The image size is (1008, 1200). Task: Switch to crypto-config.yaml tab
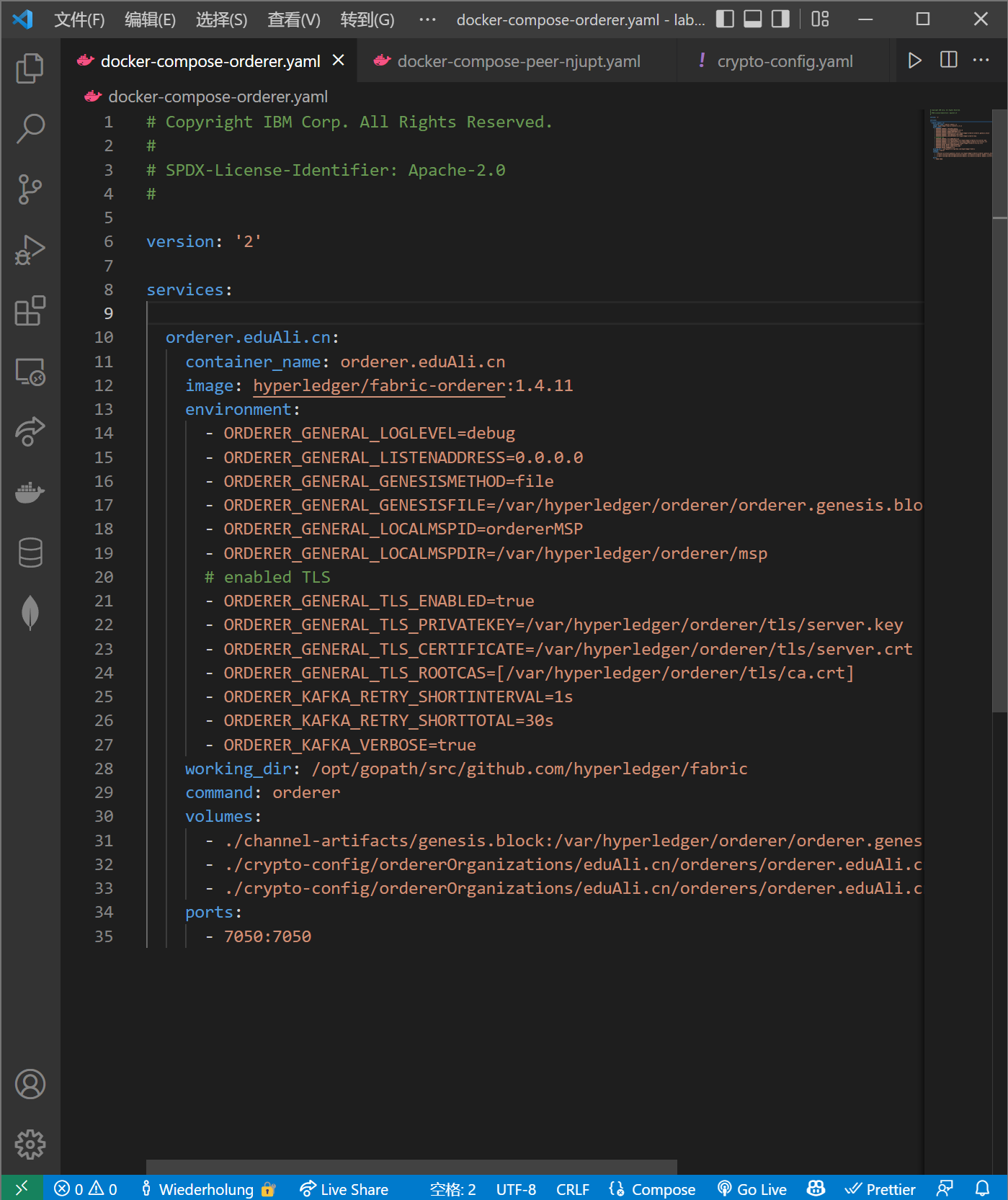(x=785, y=61)
